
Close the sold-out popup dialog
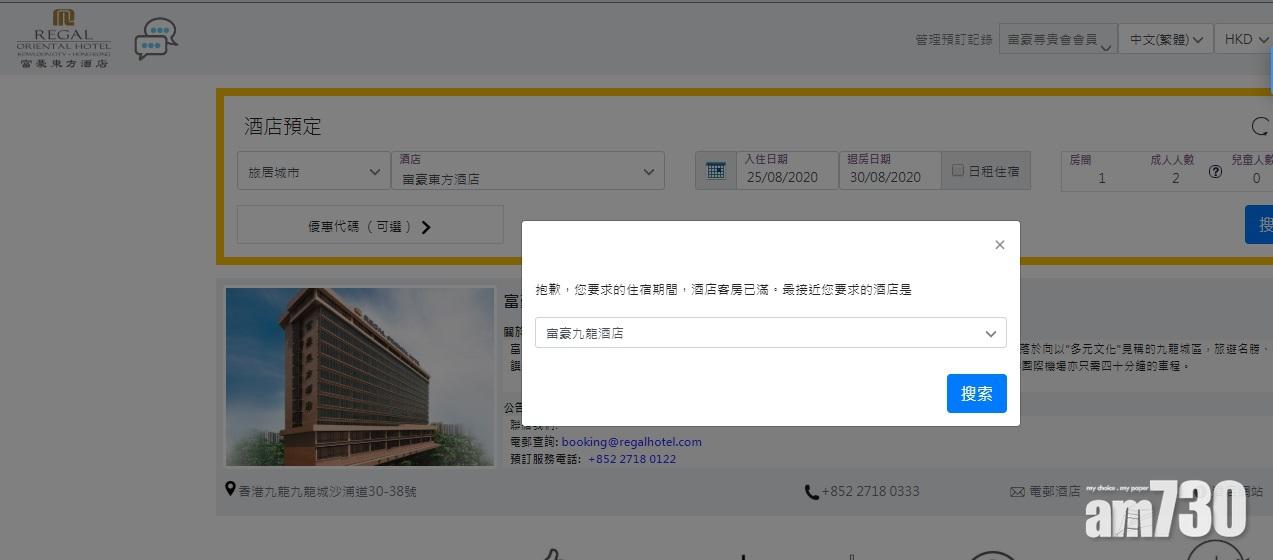tap(999, 245)
